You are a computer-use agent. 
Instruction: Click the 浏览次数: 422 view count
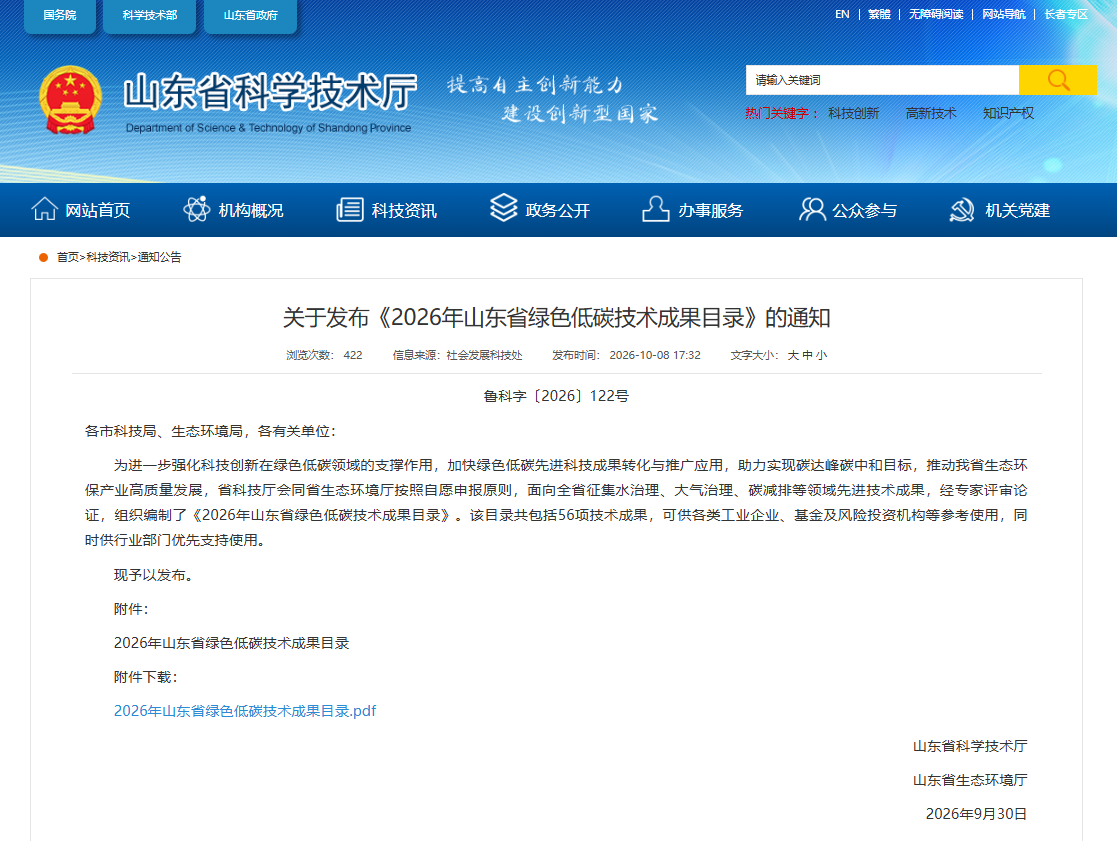pyautogui.click(x=324, y=355)
